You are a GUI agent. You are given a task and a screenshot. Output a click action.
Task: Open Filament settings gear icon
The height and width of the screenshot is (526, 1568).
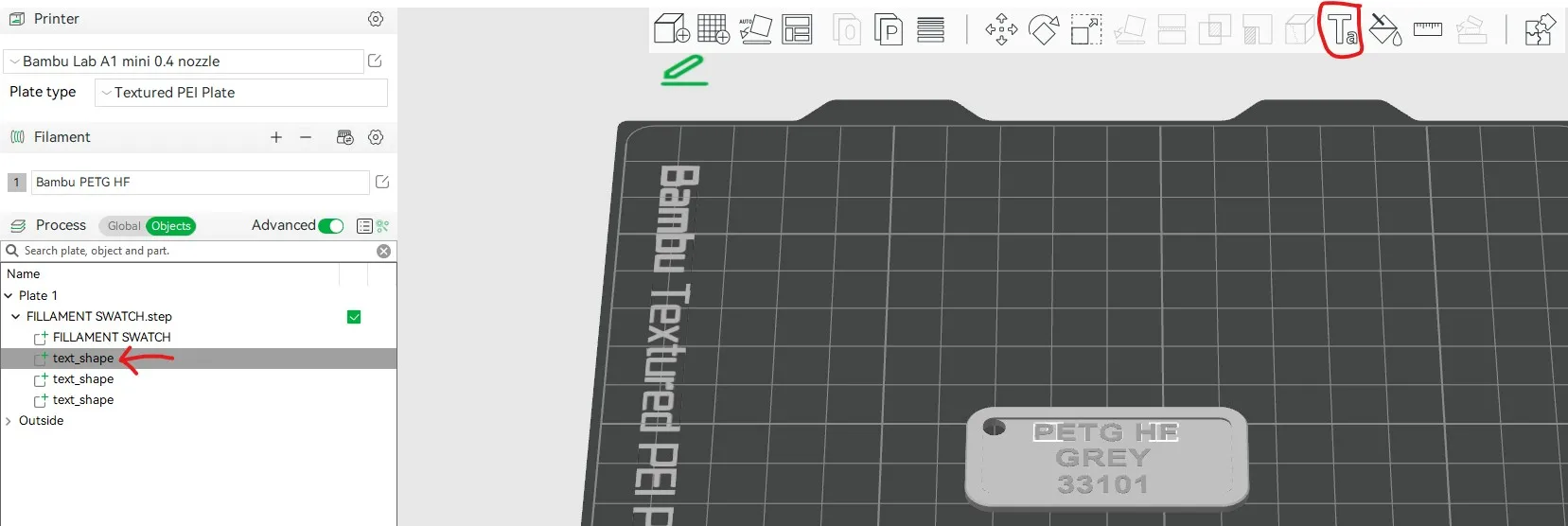[376, 137]
